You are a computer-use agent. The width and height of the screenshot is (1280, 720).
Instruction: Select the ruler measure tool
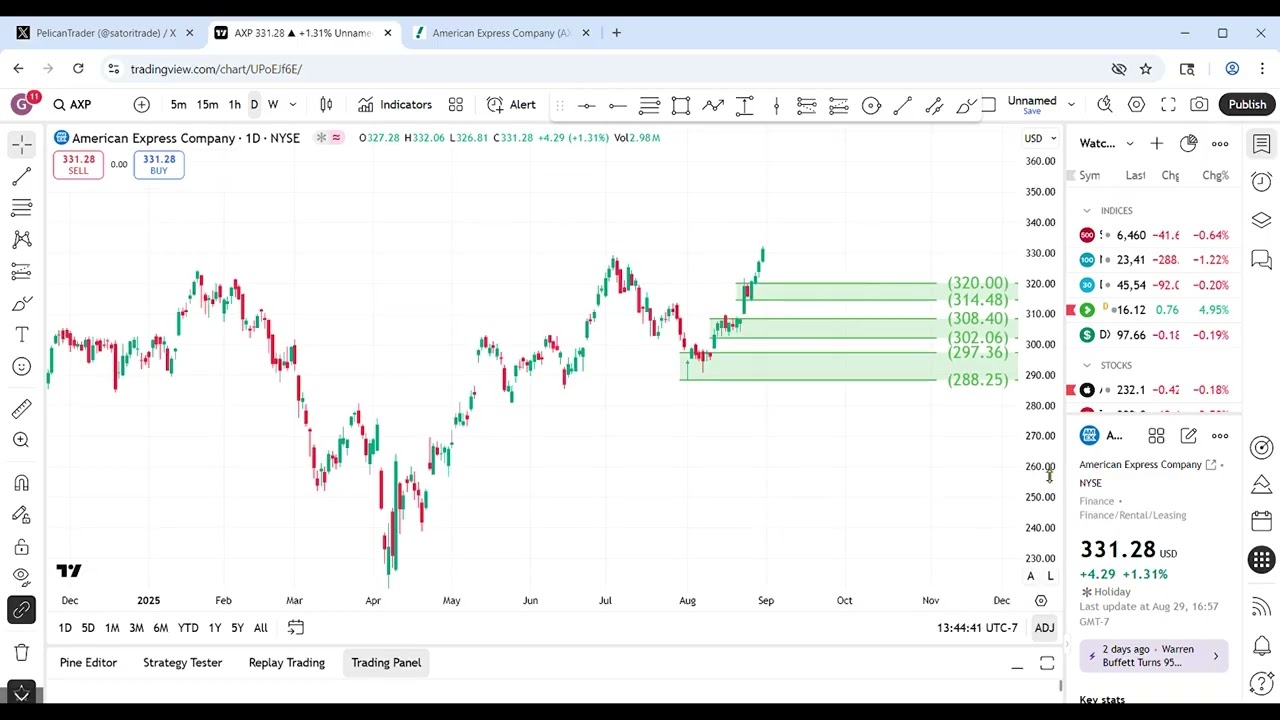pos(21,408)
